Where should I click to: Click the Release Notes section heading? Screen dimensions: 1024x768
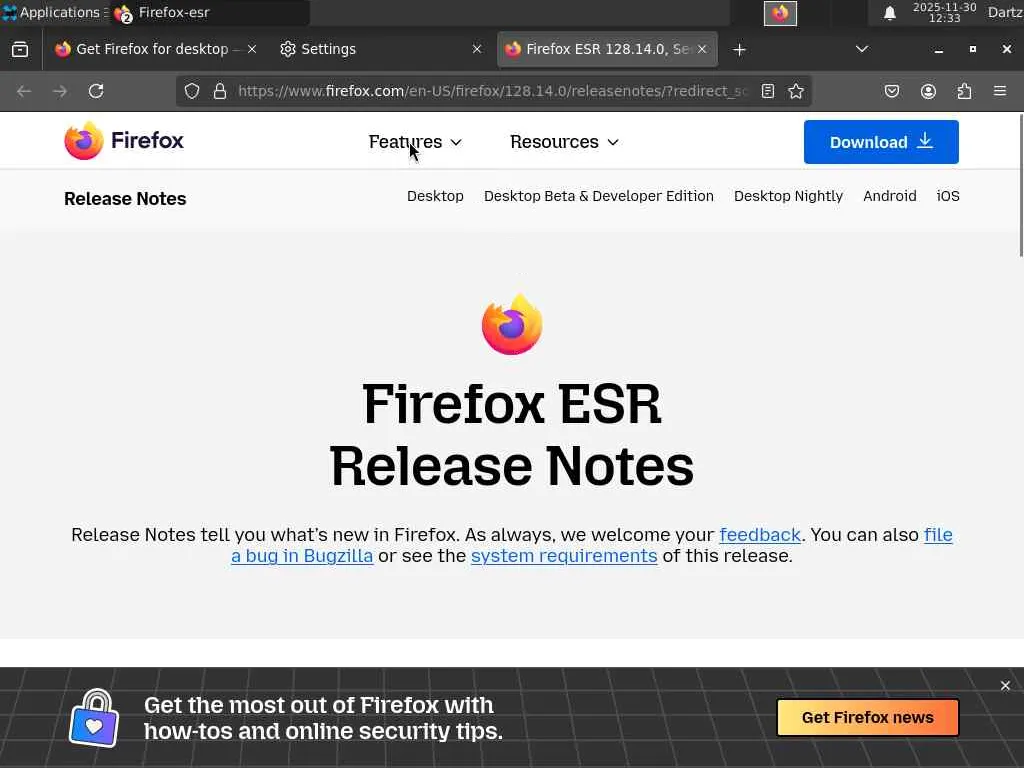coord(125,199)
